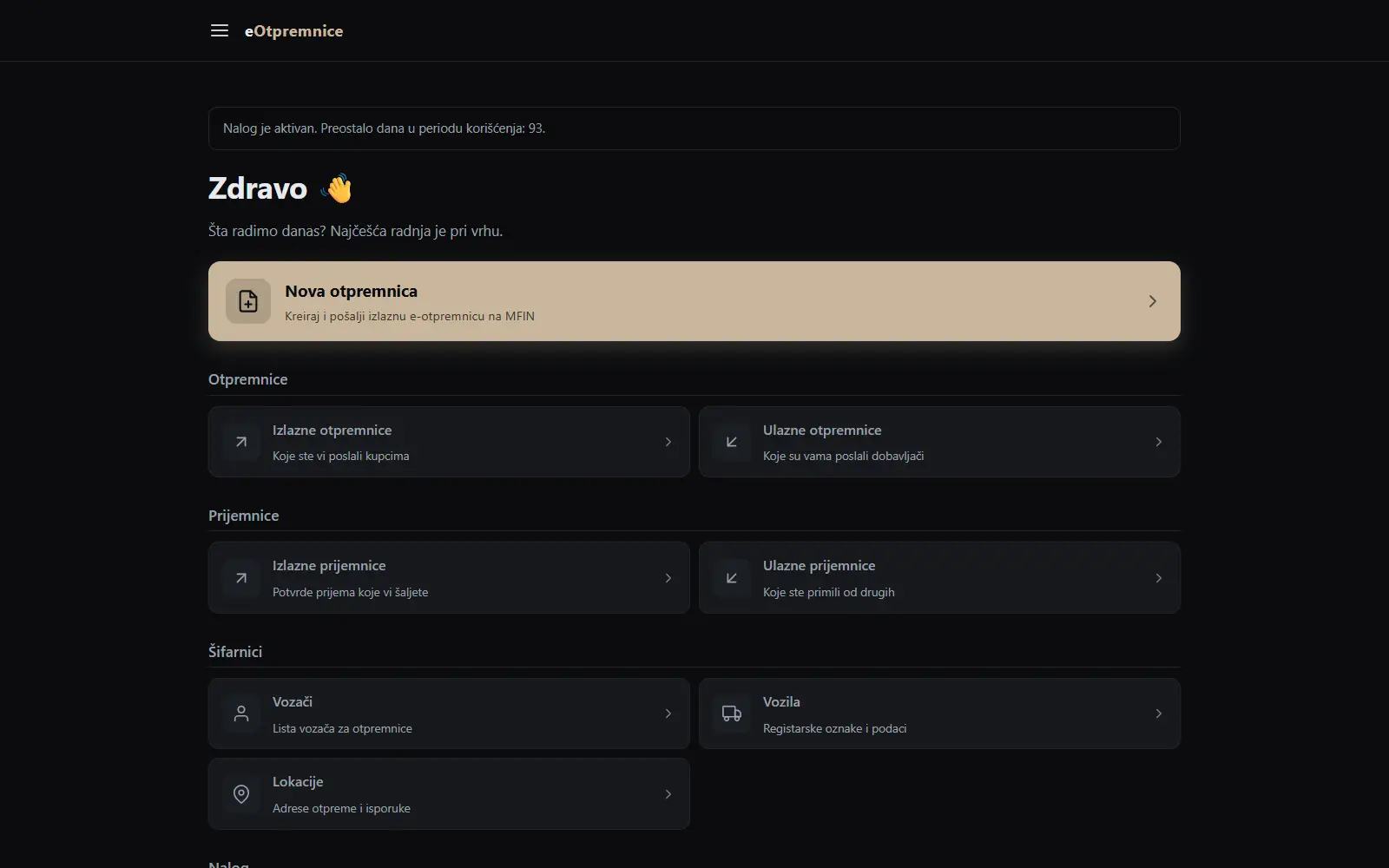This screenshot has height=868, width=1389.
Task: Open the Izlazne otpremnice title
Action: point(332,431)
